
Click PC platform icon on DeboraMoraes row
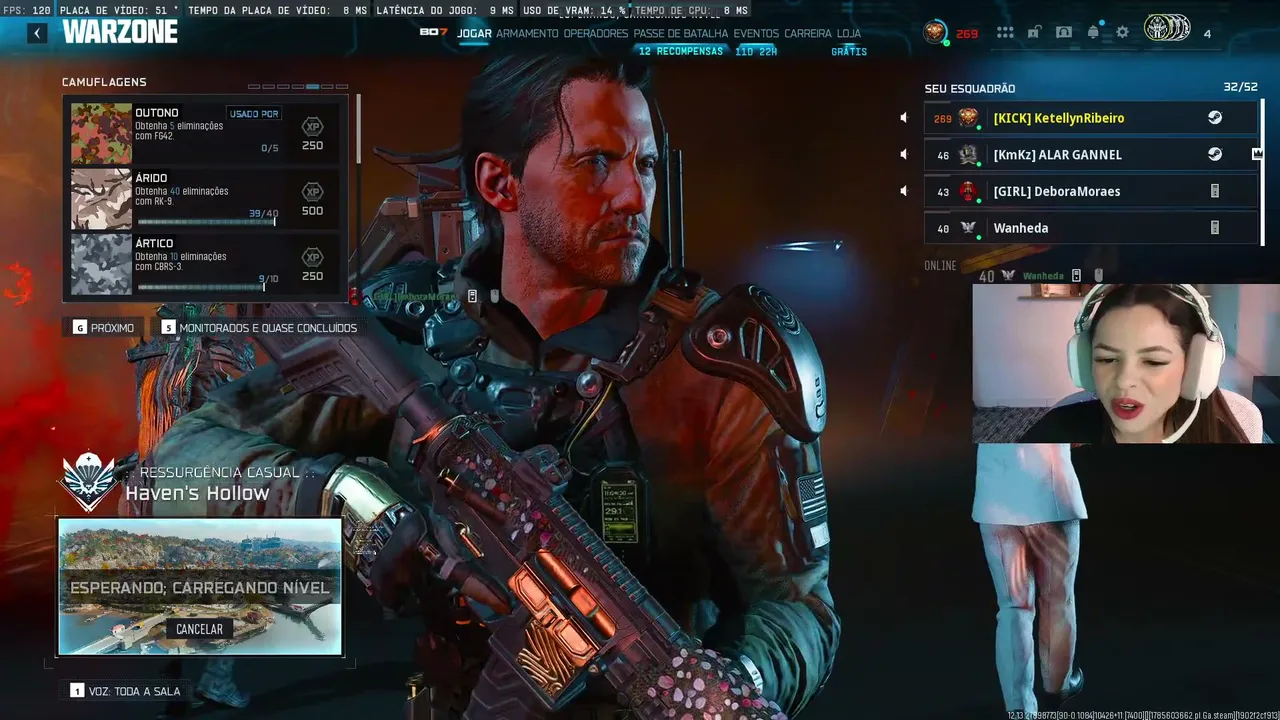coord(1215,191)
